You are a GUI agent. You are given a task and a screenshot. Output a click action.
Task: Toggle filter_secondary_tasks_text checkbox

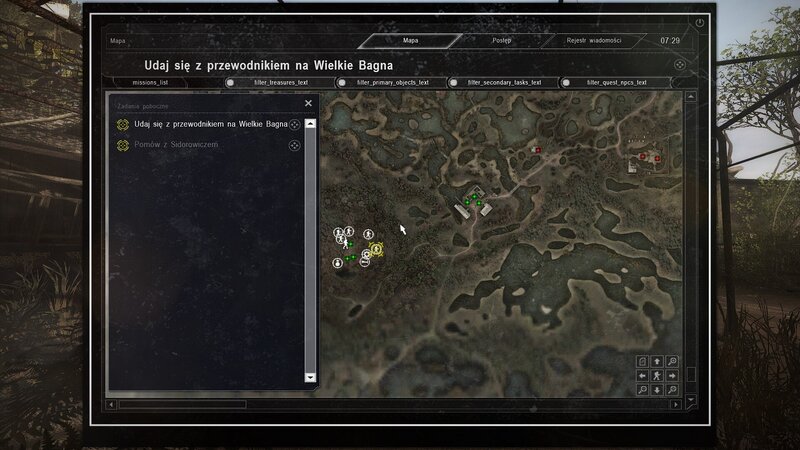tap(455, 83)
